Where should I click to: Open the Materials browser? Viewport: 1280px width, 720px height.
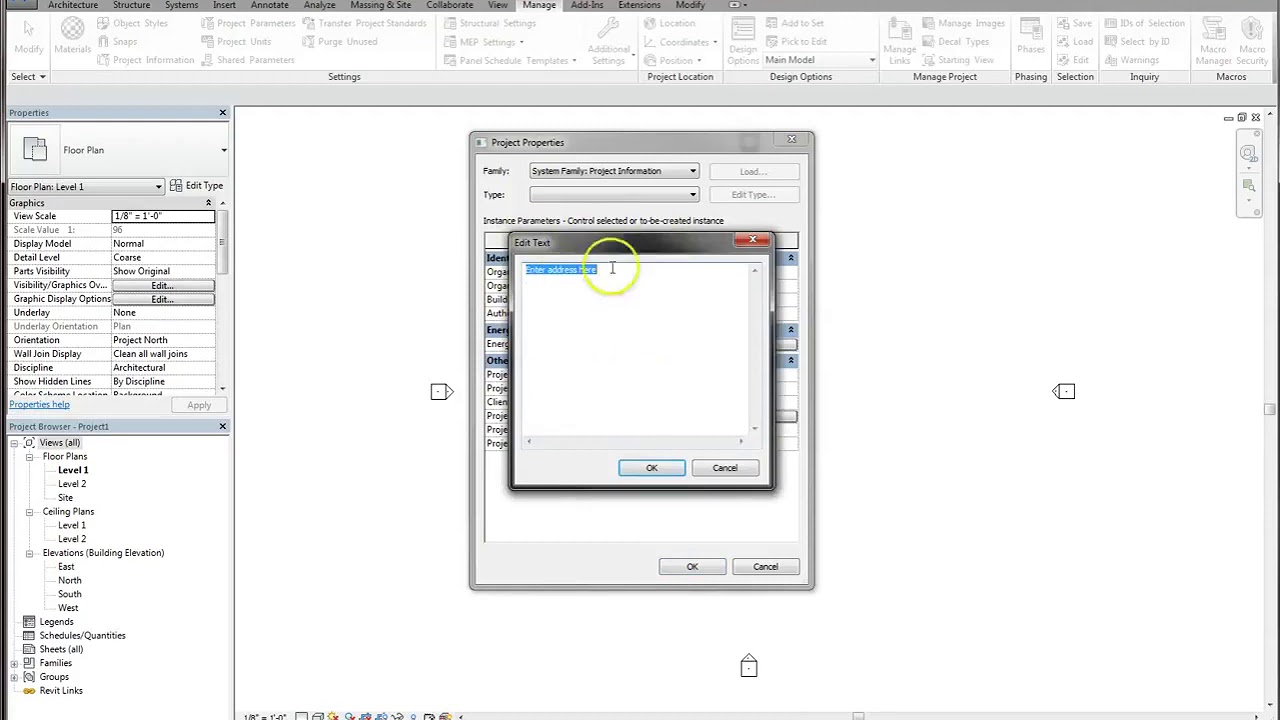pyautogui.click(x=72, y=36)
